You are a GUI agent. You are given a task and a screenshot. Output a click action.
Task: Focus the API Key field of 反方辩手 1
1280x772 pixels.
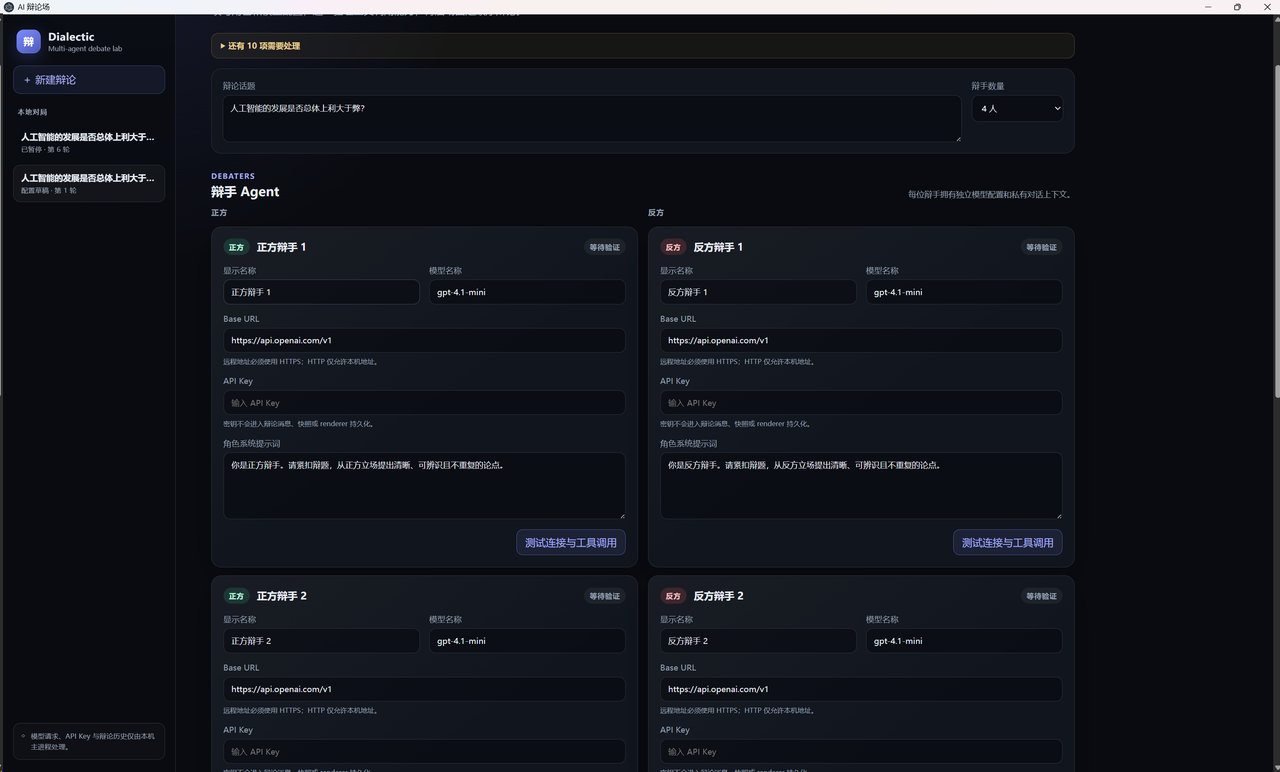pyautogui.click(x=861, y=403)
